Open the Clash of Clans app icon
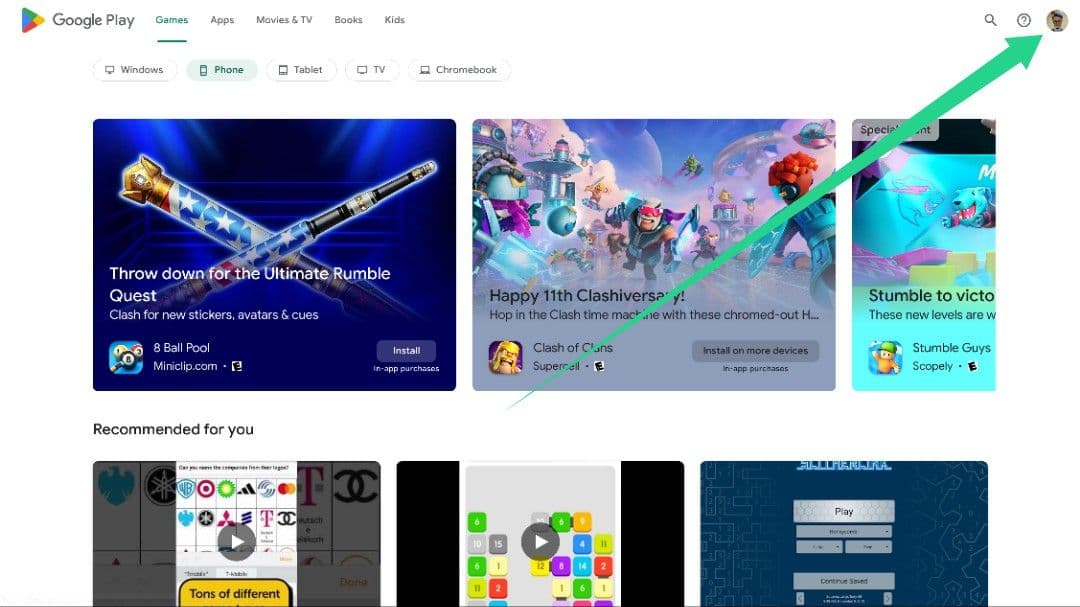The height and width of the screenshot is (607, 1080). (x=505, y=357)
